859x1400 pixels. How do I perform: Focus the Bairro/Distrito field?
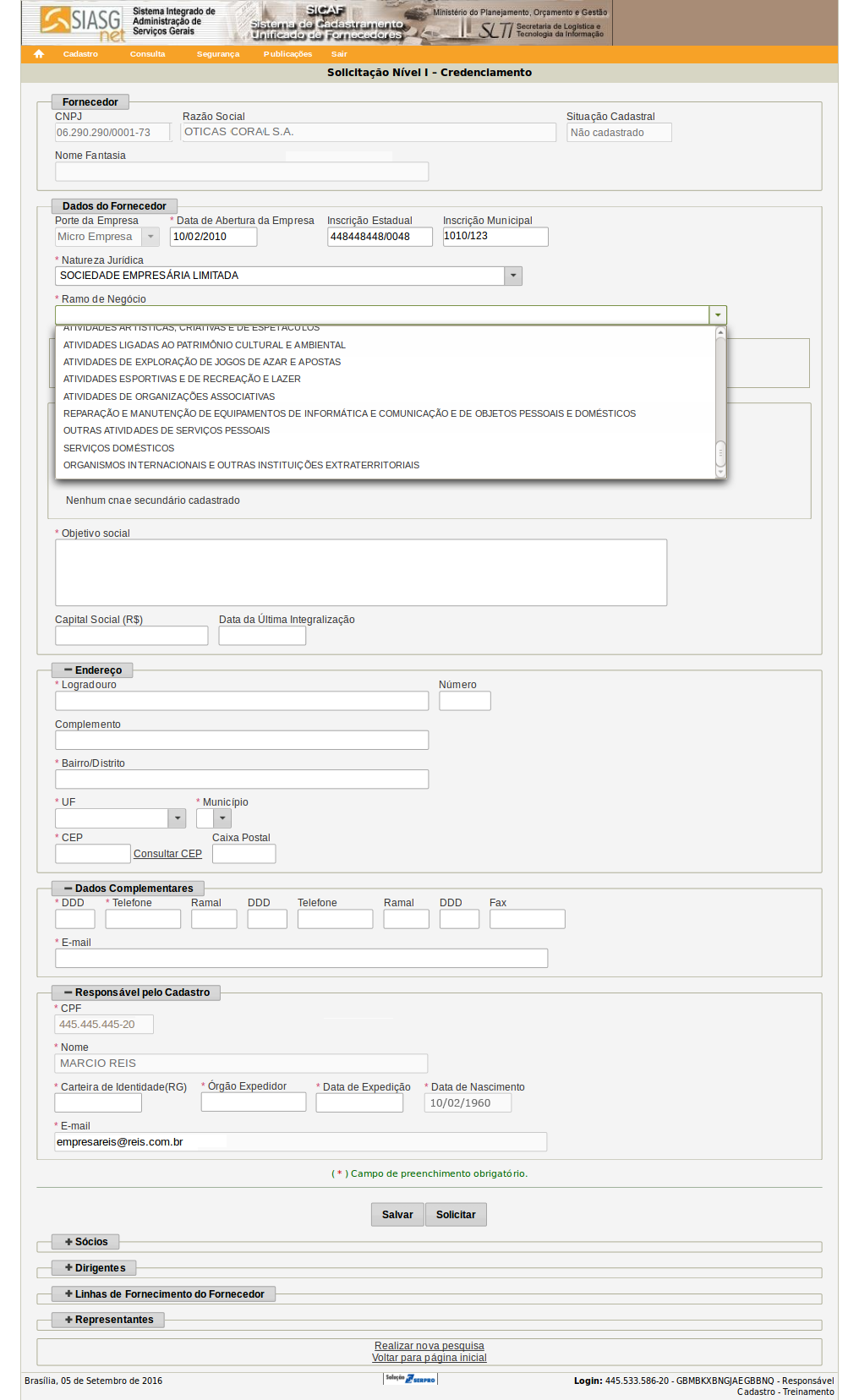pos(242,779)
